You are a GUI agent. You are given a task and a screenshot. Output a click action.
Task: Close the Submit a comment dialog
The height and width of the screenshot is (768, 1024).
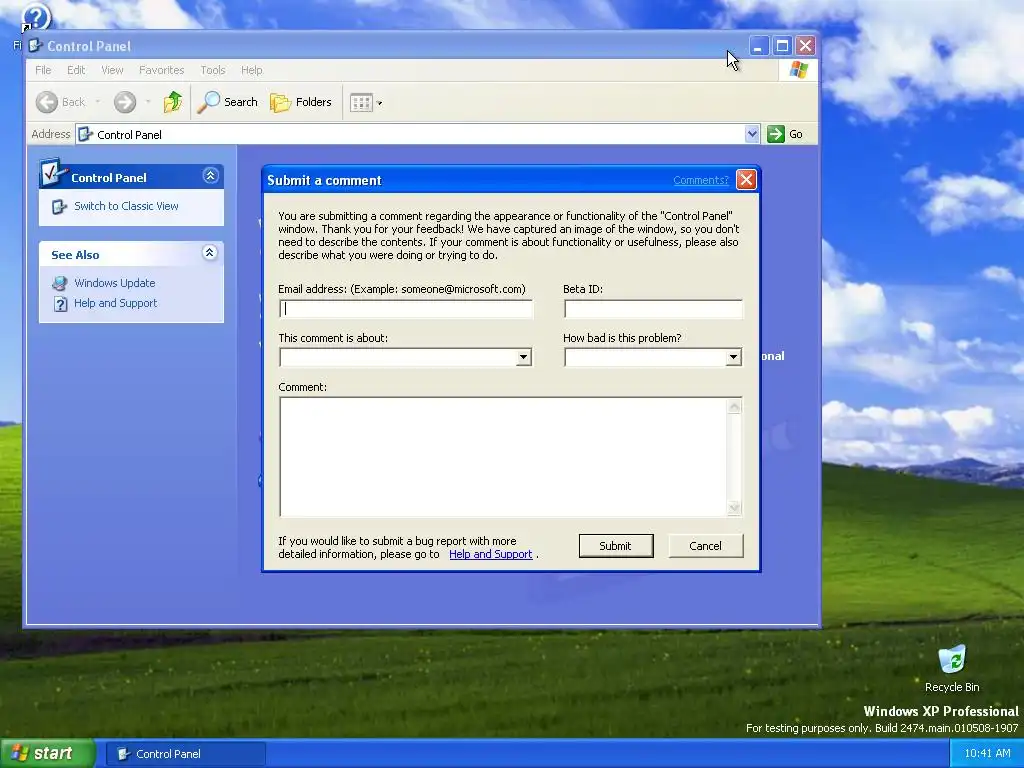click(746, 180)
